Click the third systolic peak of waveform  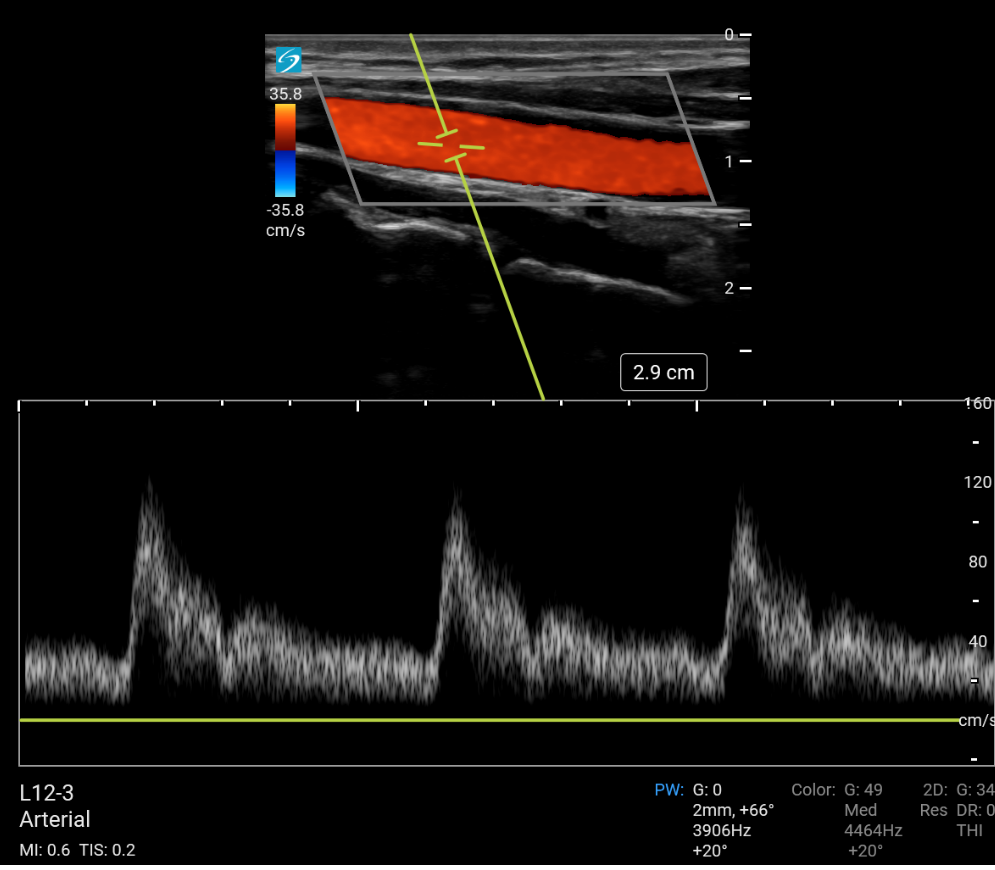point(742,495)
